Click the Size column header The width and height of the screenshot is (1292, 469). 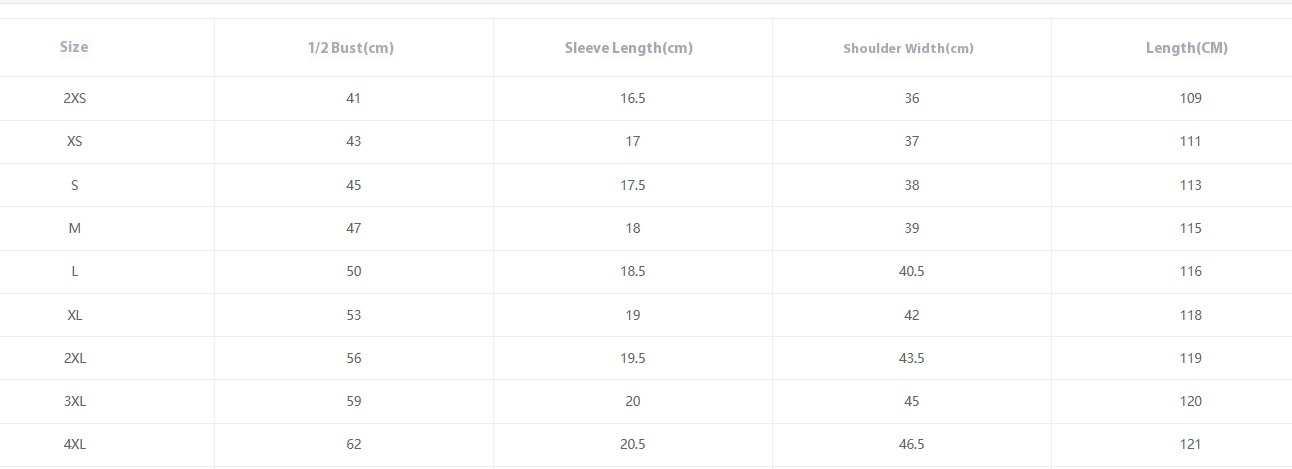[x=74, y=47]
